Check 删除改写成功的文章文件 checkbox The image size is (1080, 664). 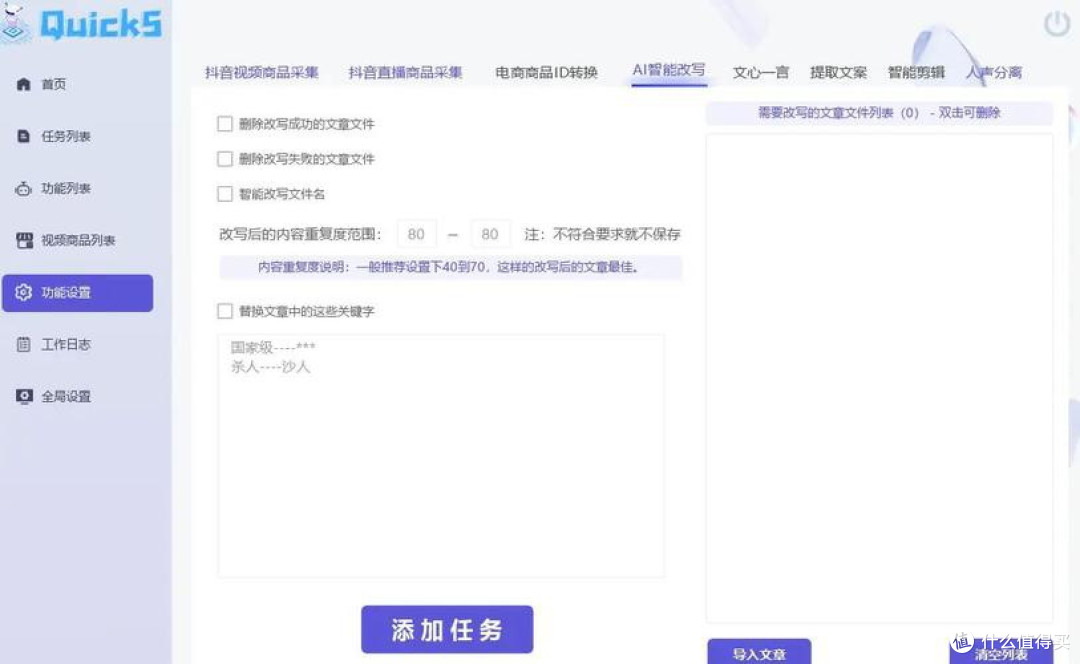pyautogui.click(x=225, y=124)
